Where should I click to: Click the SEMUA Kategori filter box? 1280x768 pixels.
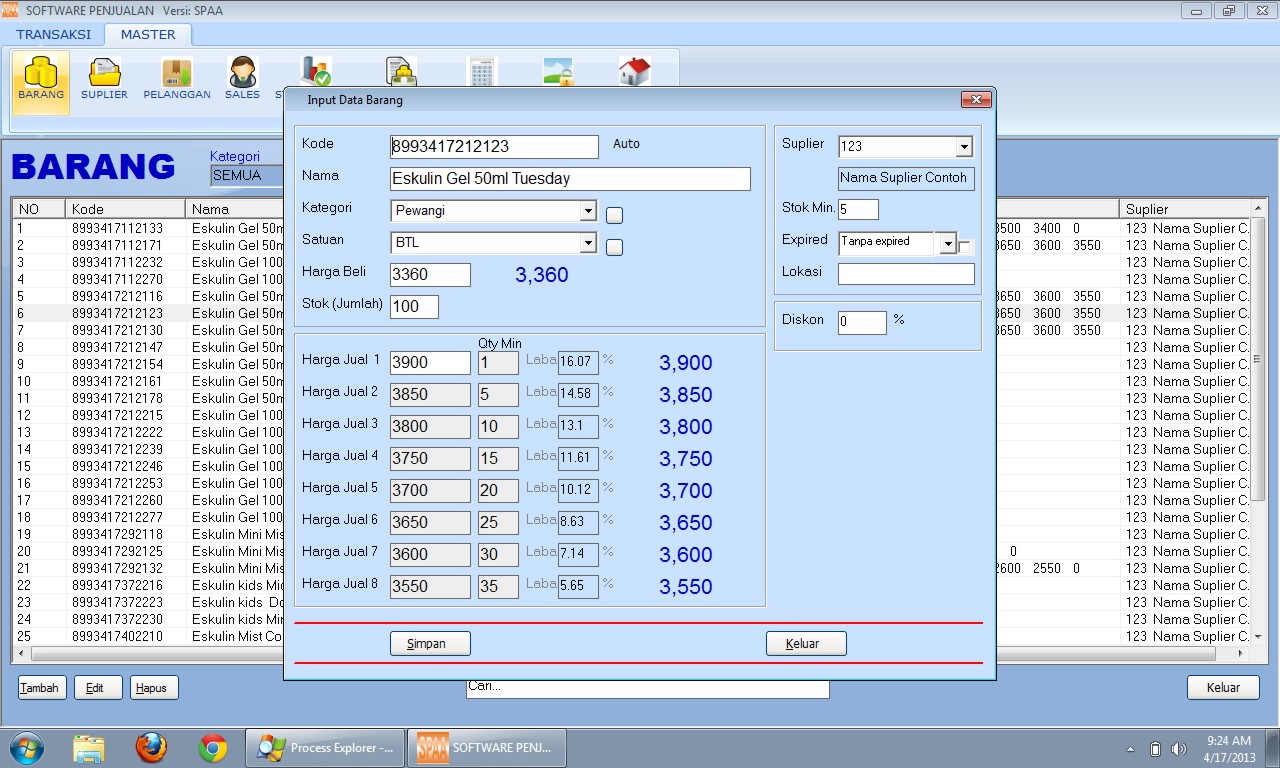pos(247,176)
